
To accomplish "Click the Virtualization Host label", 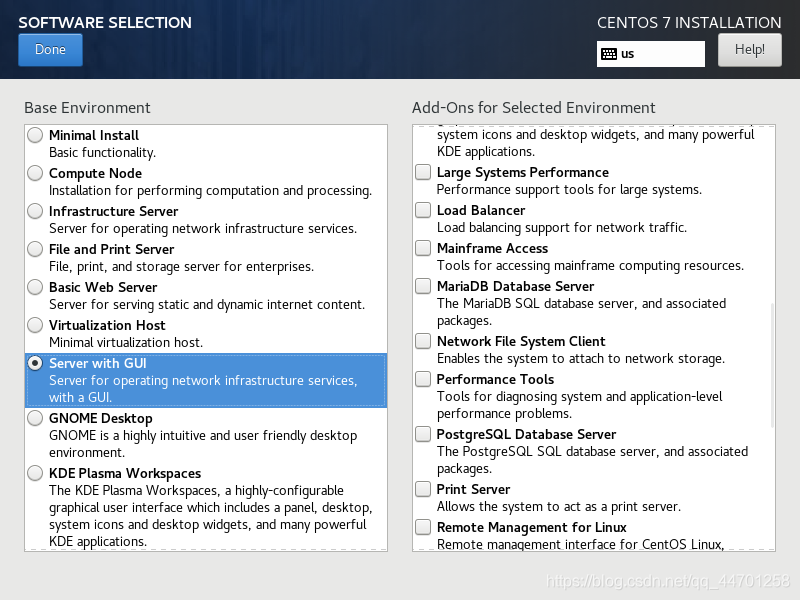I will click(107, 325).
